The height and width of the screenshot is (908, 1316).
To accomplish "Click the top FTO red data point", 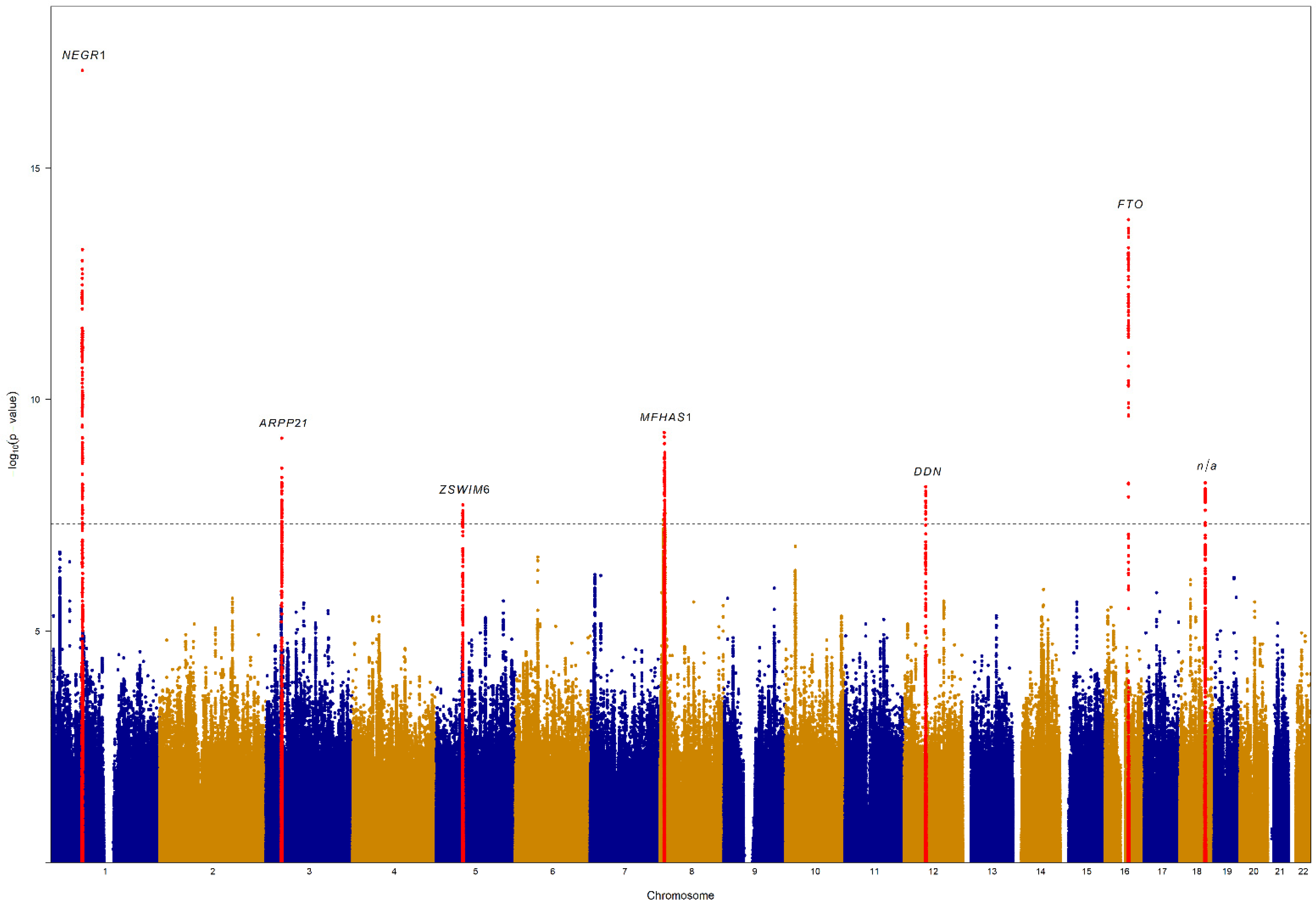I will point(1128,220).
